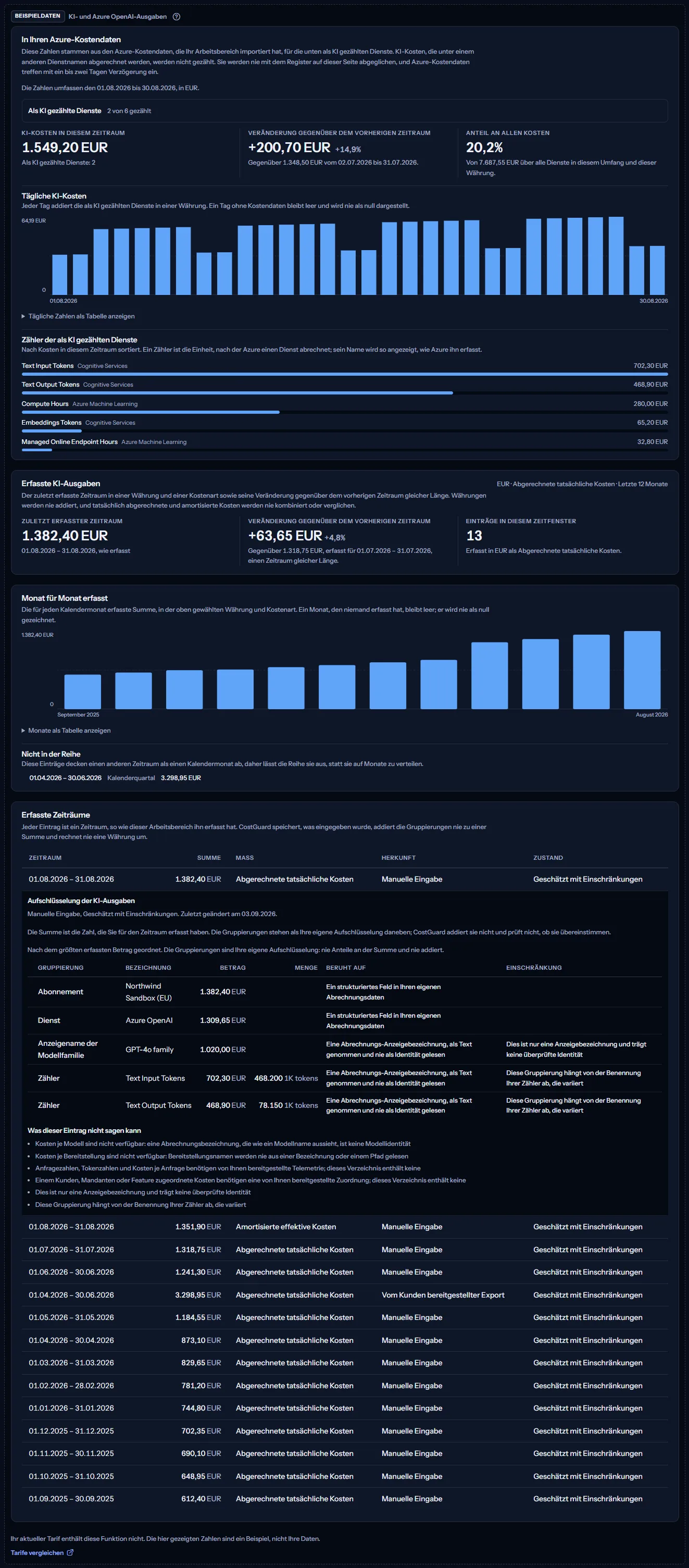Click the 468.200 token quantity

pos(268,1078)
